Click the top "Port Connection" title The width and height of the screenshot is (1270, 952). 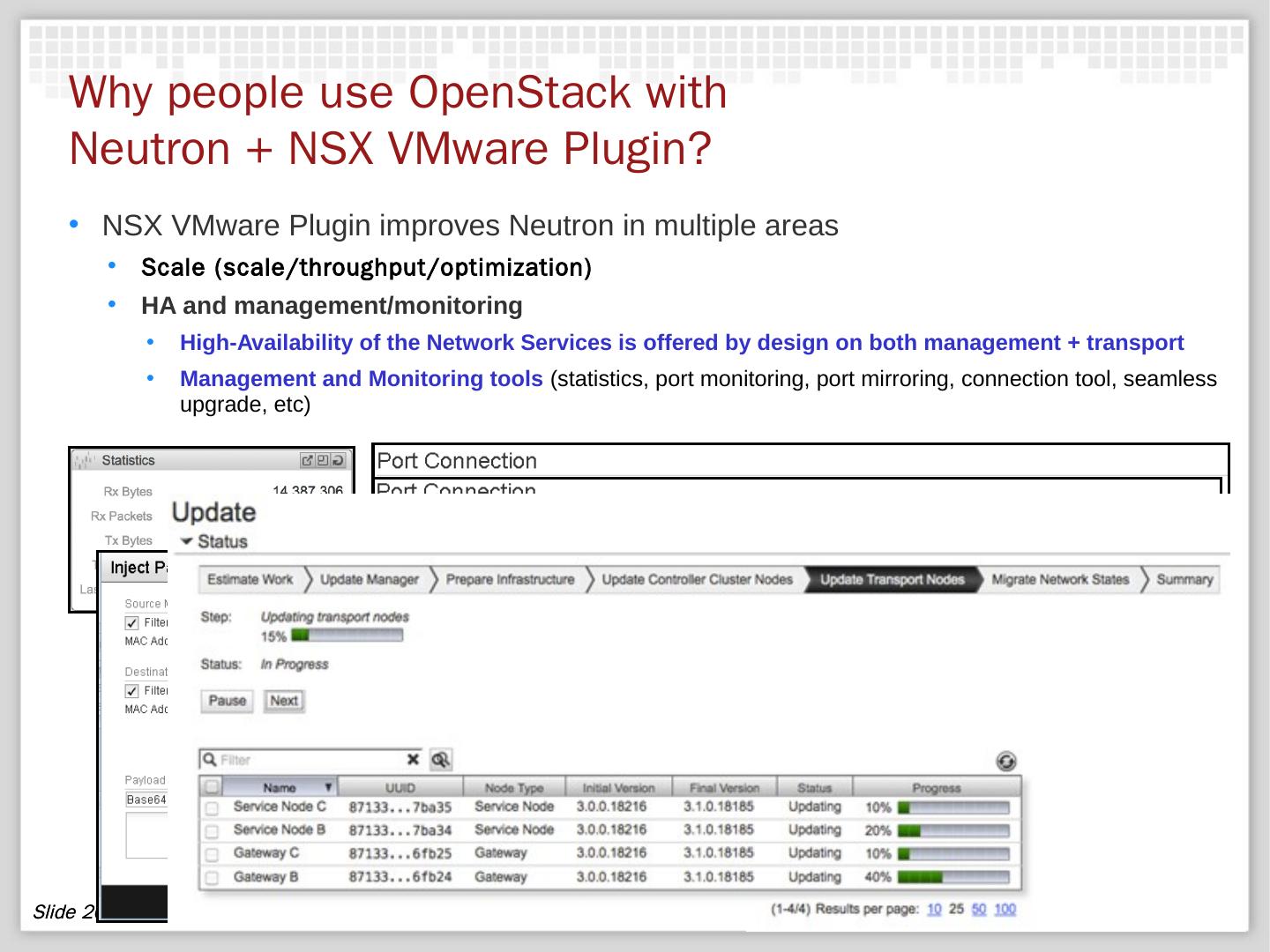tap(457, 460)
